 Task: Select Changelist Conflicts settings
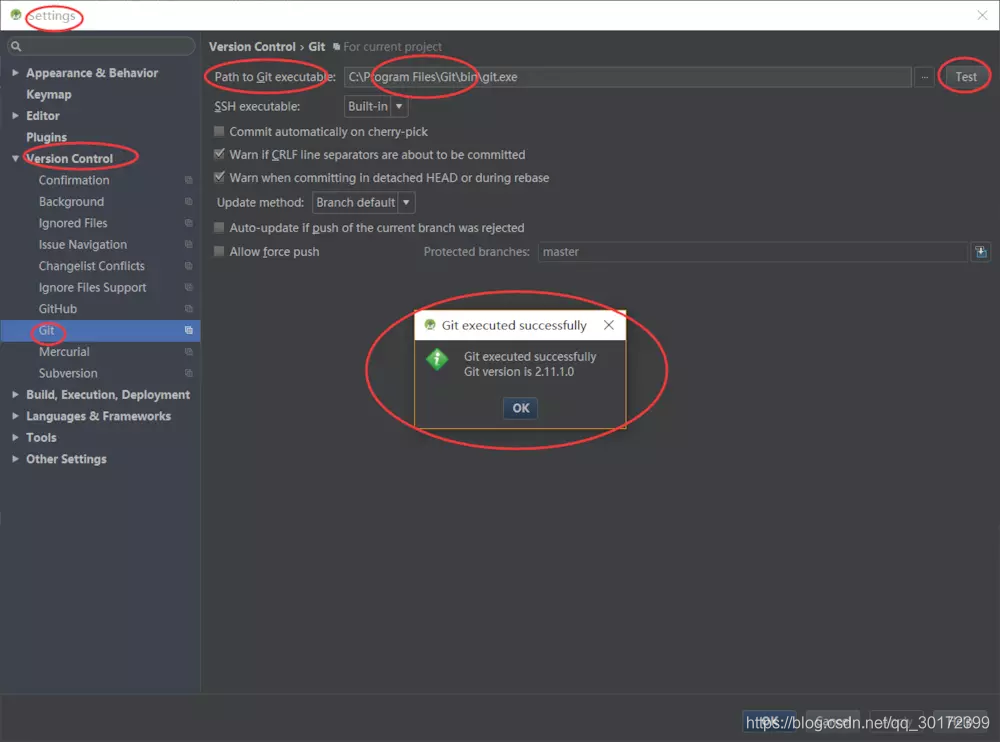pos(91,266)
